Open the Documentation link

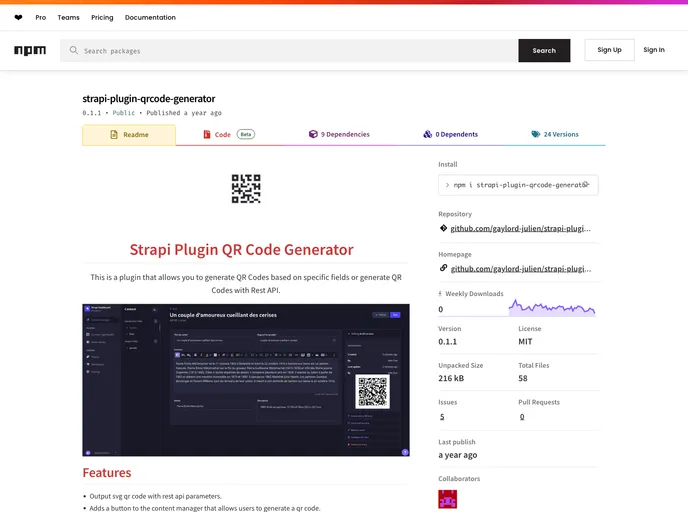tap(150, 18)
